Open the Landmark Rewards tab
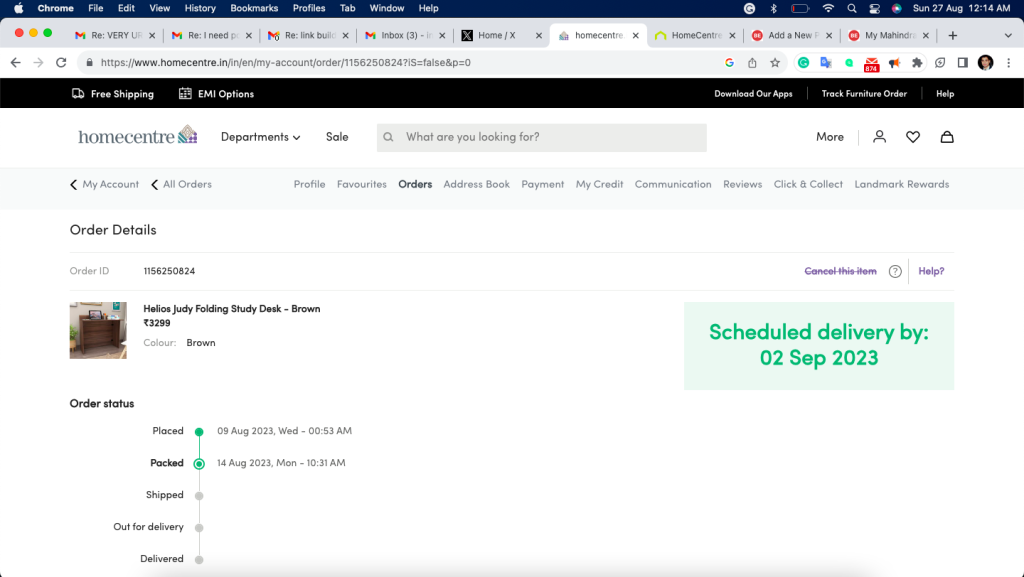The image size is (1024, 577). [x=901, y=184]
